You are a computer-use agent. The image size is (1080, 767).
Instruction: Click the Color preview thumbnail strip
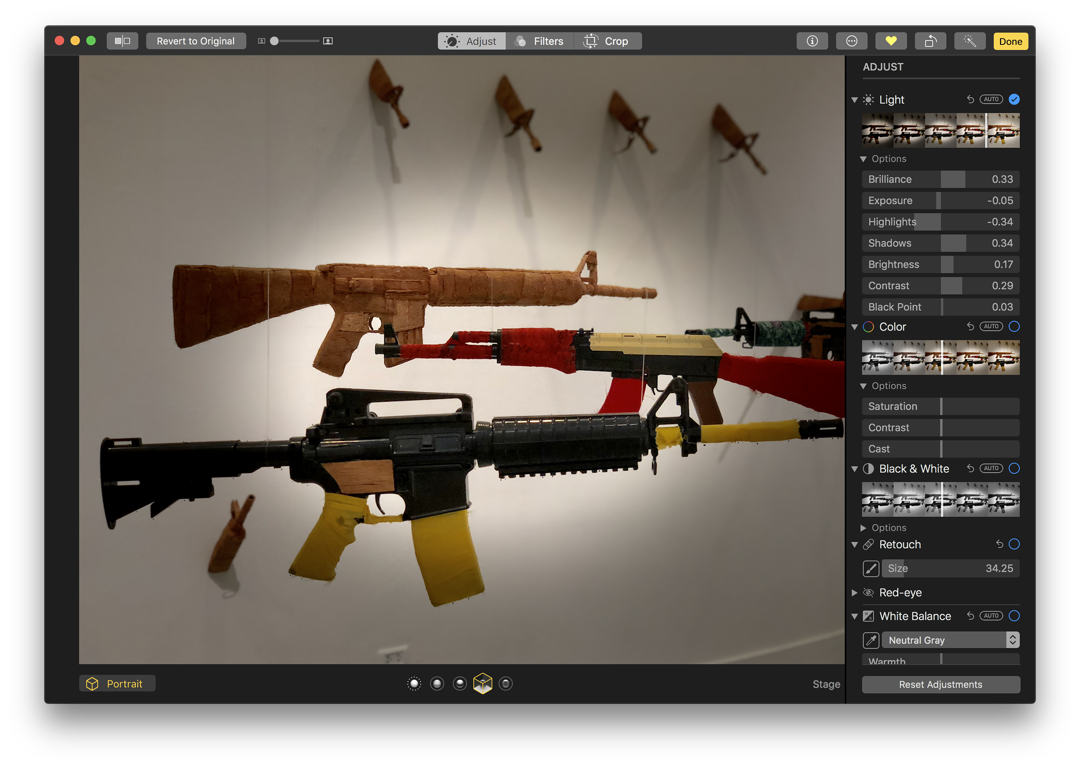(940, 357)
